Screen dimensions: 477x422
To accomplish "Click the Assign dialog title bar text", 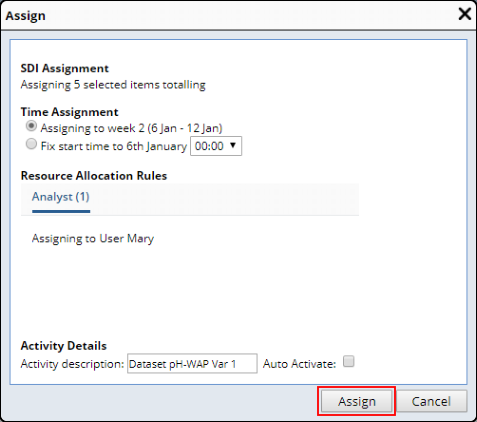I will point(26,16).
